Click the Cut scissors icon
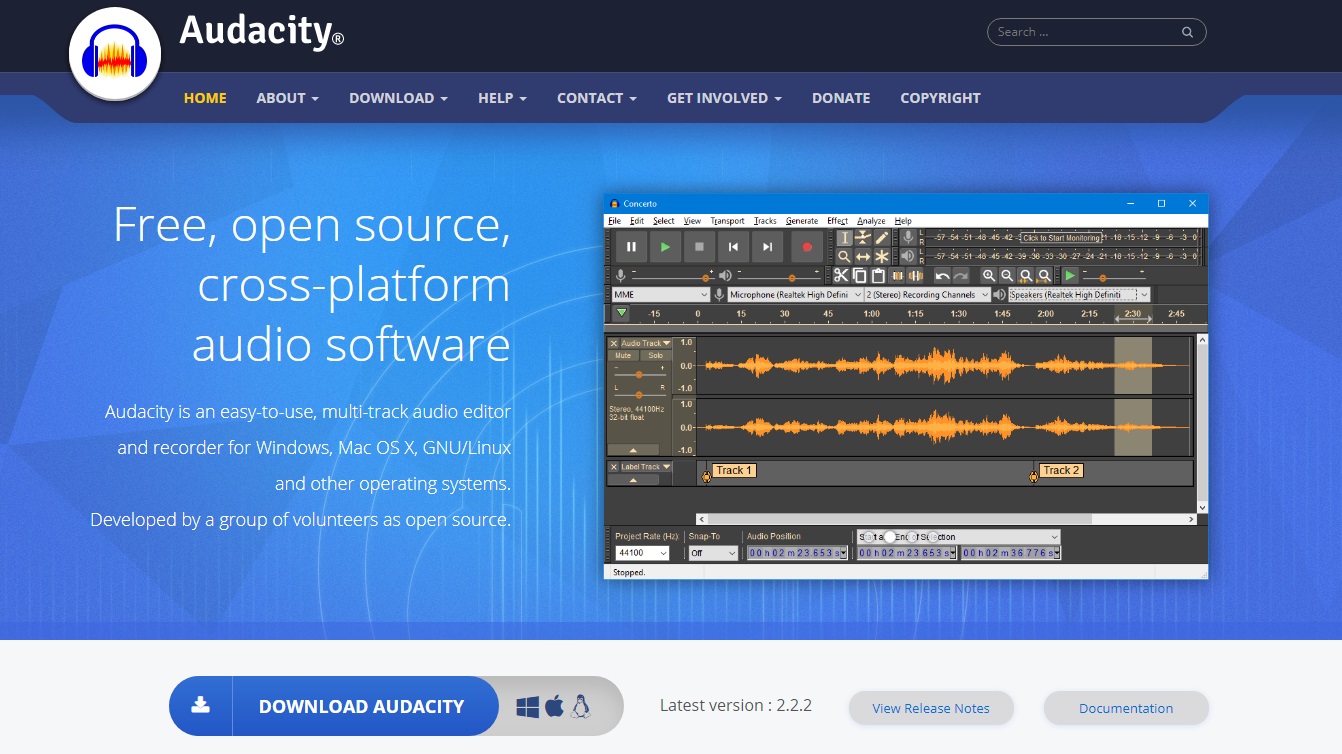 [841, 275]
